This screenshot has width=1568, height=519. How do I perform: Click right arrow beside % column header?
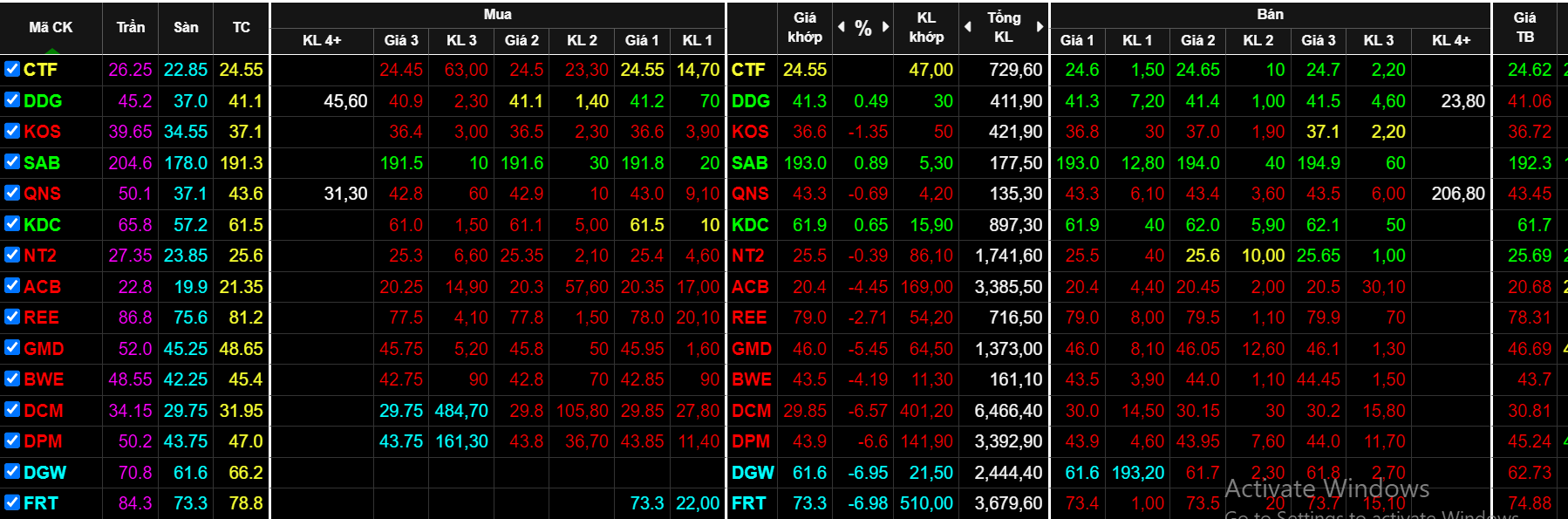click(x=885, y=27)
